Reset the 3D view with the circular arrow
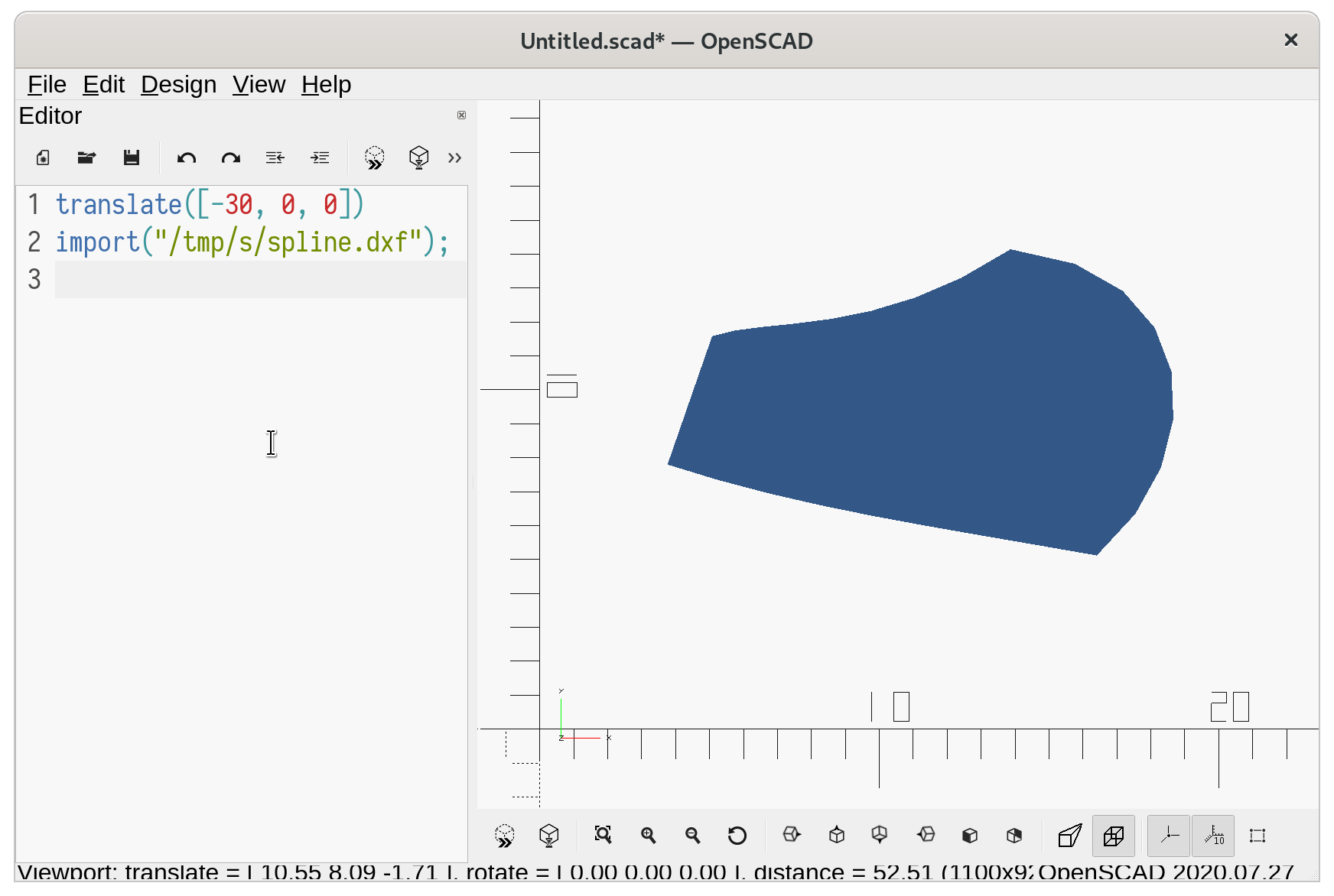Screen dimensions: 1334x896 tap(737, 836)
